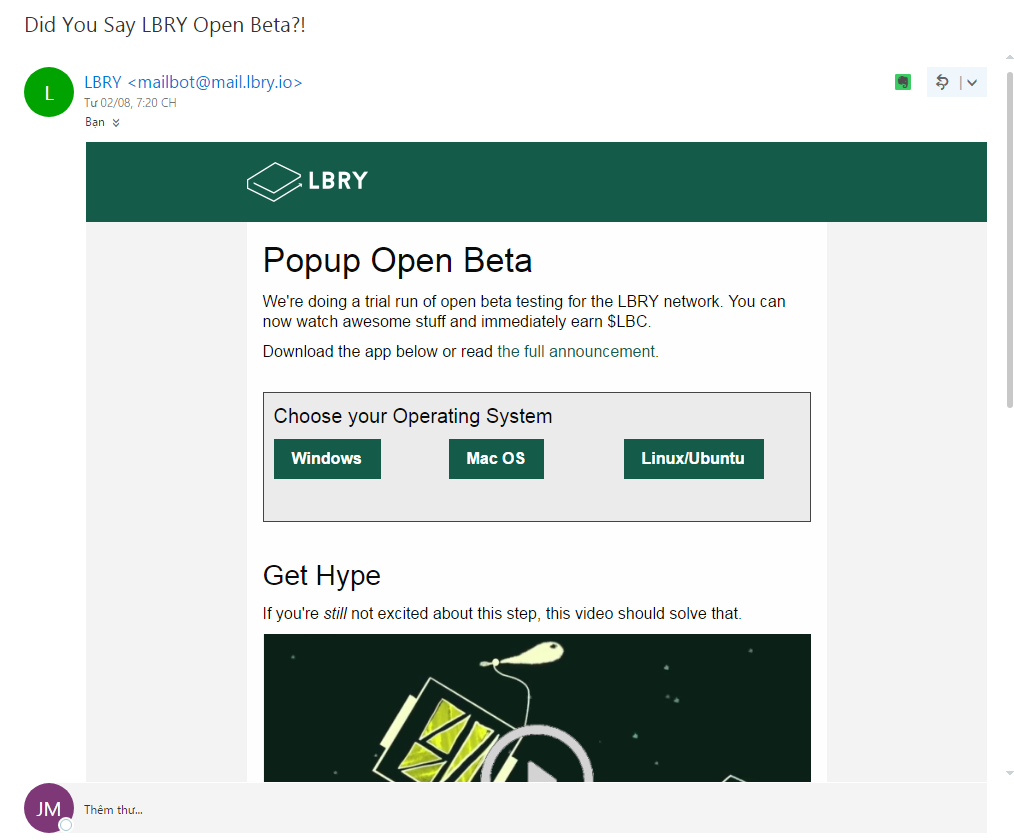Click the date Tư 02/08, 7:20 CH
The height and width of the screenshot is (840, 1014).
pos(130,103)
